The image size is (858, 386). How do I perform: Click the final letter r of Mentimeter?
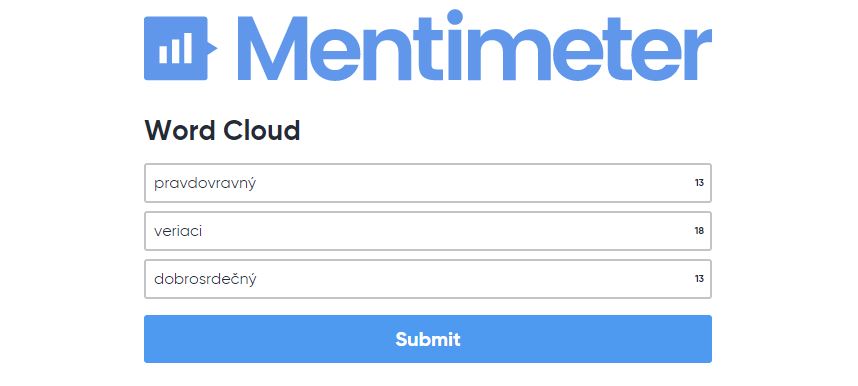click(697, 53)
